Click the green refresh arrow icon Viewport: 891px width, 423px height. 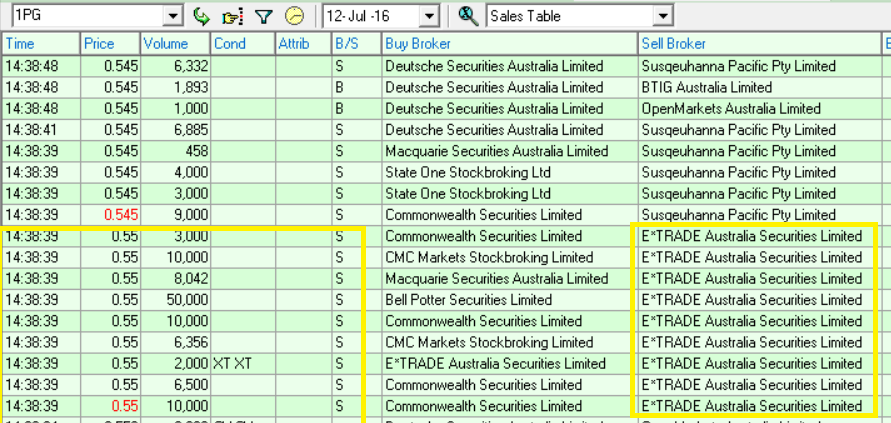tap(201, 16)
